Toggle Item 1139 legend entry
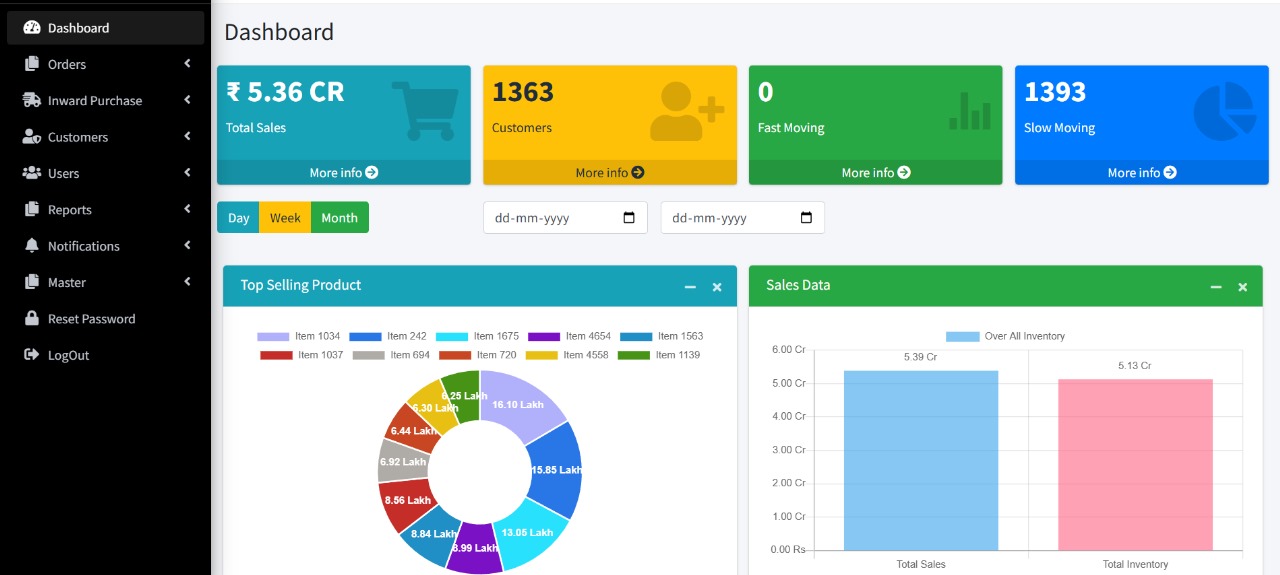This screenshot has height=575, width=1280. [659, 355]
